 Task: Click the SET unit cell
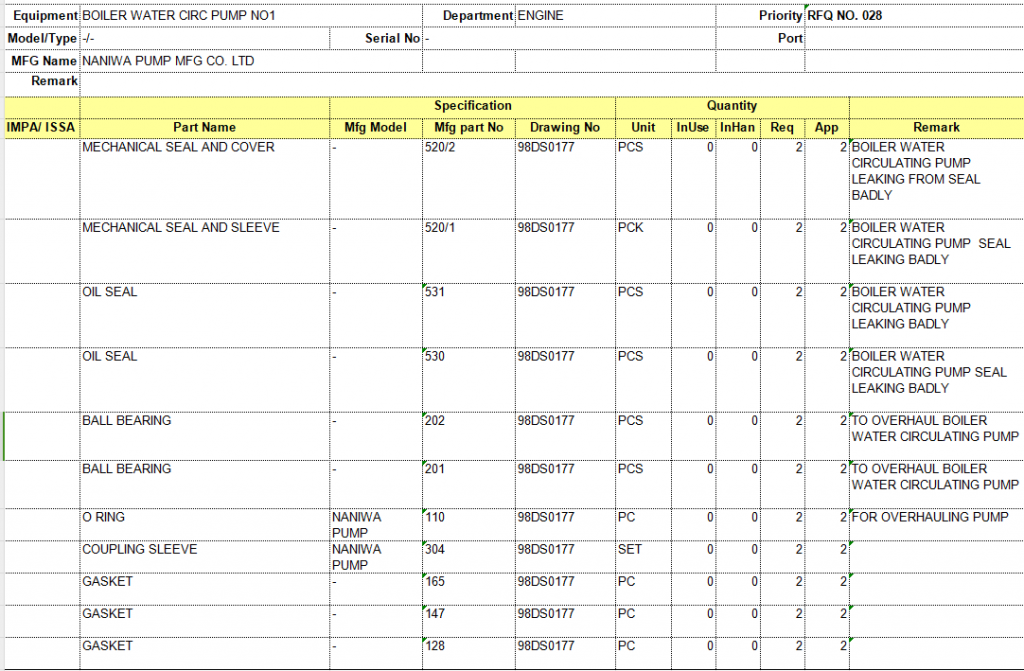(x=630, y=550)
